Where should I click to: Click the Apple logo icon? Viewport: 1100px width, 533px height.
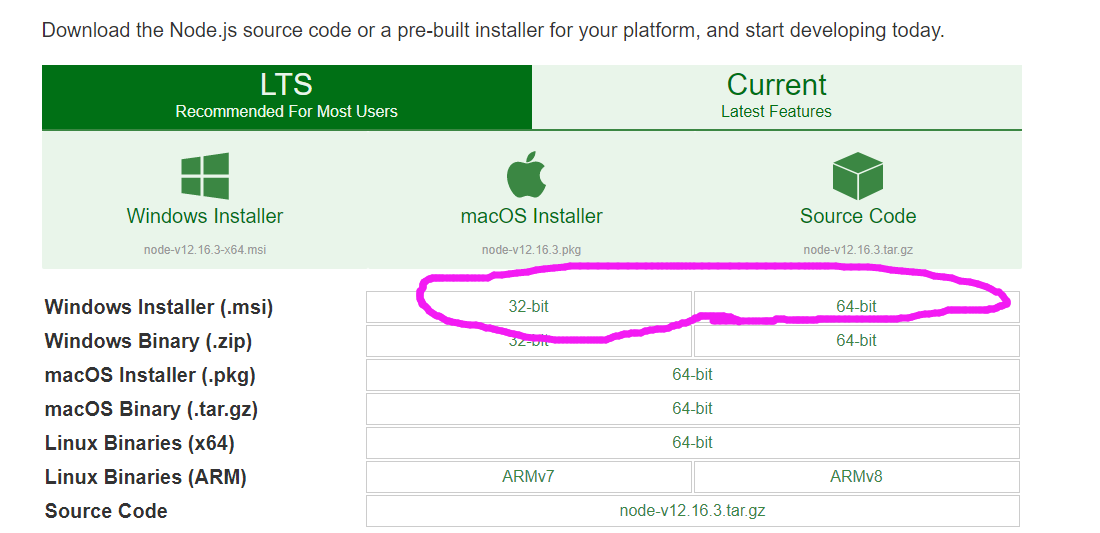coord(527,176)
